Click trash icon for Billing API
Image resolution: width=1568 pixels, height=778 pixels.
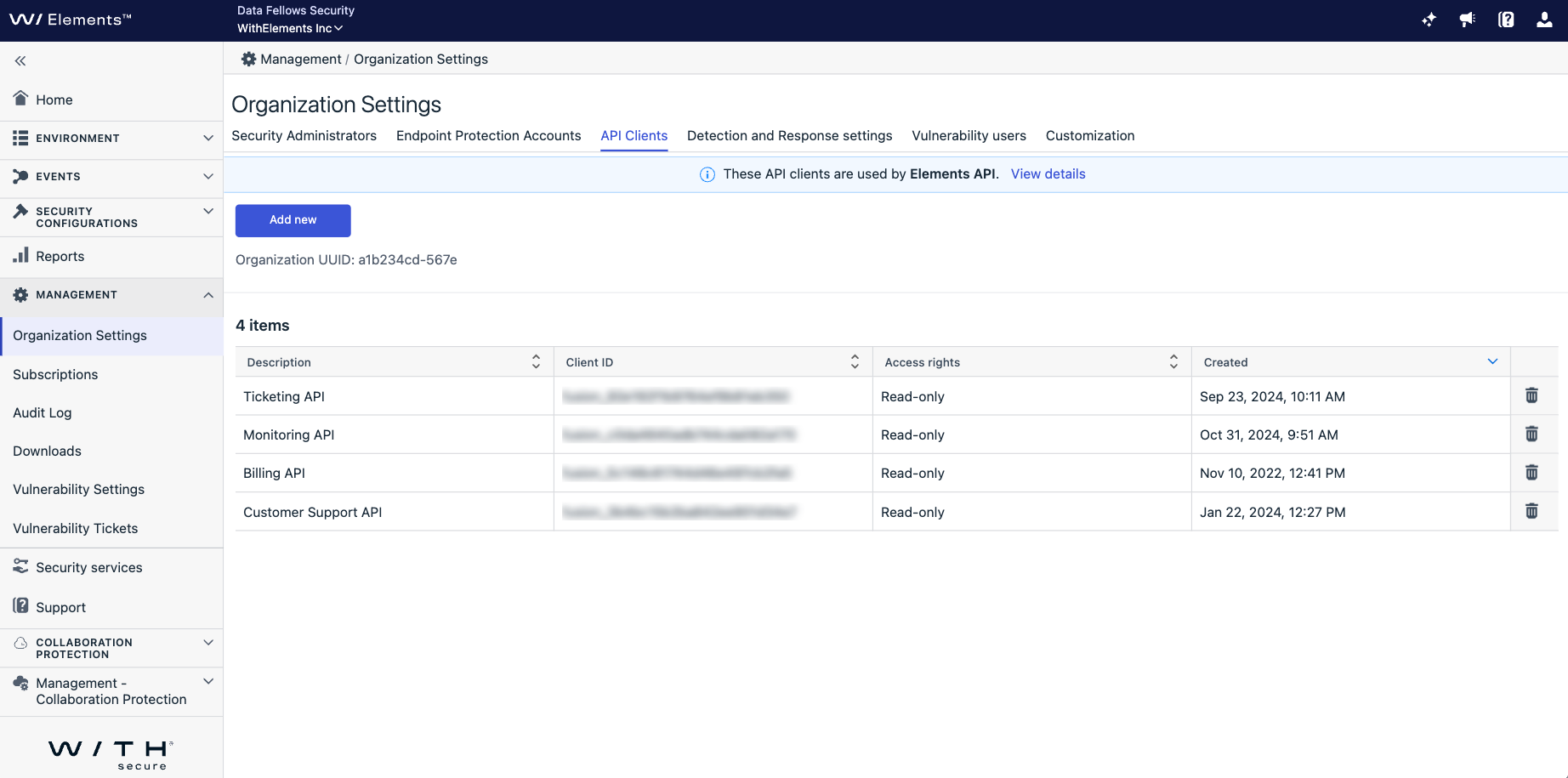1531,473
